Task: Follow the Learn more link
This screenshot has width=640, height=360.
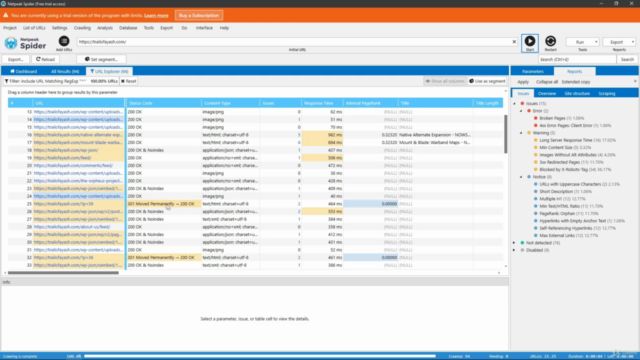Action: point(156,16)
